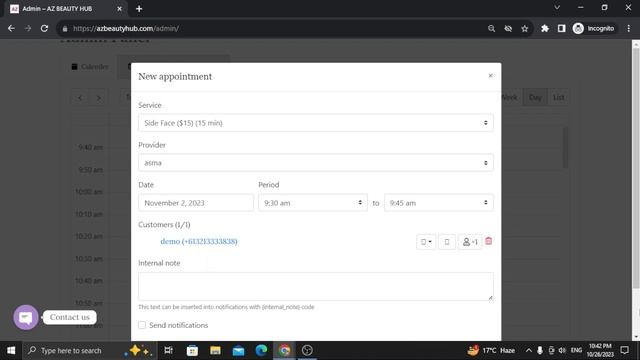Reload the page with the refresh icon
This screenshot has width=640, height=360.
[44, 29]
